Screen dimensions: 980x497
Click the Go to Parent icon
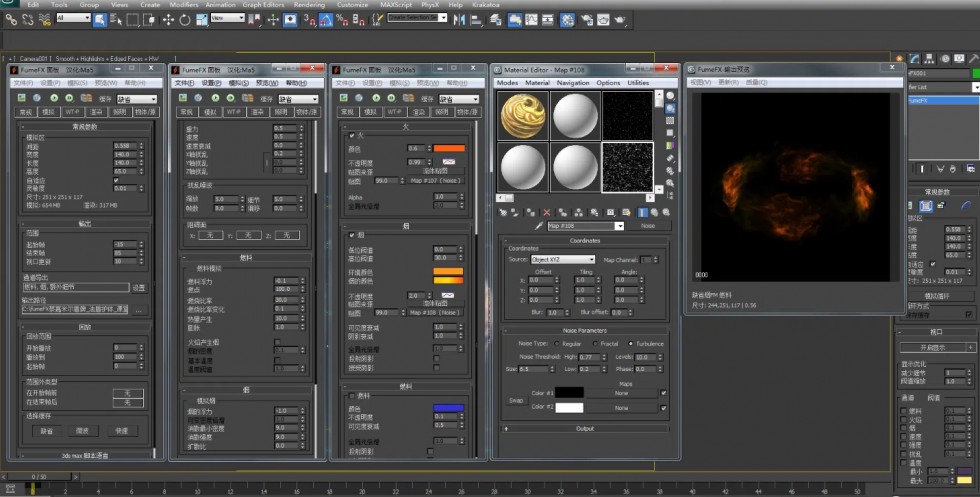click(654, 213)
